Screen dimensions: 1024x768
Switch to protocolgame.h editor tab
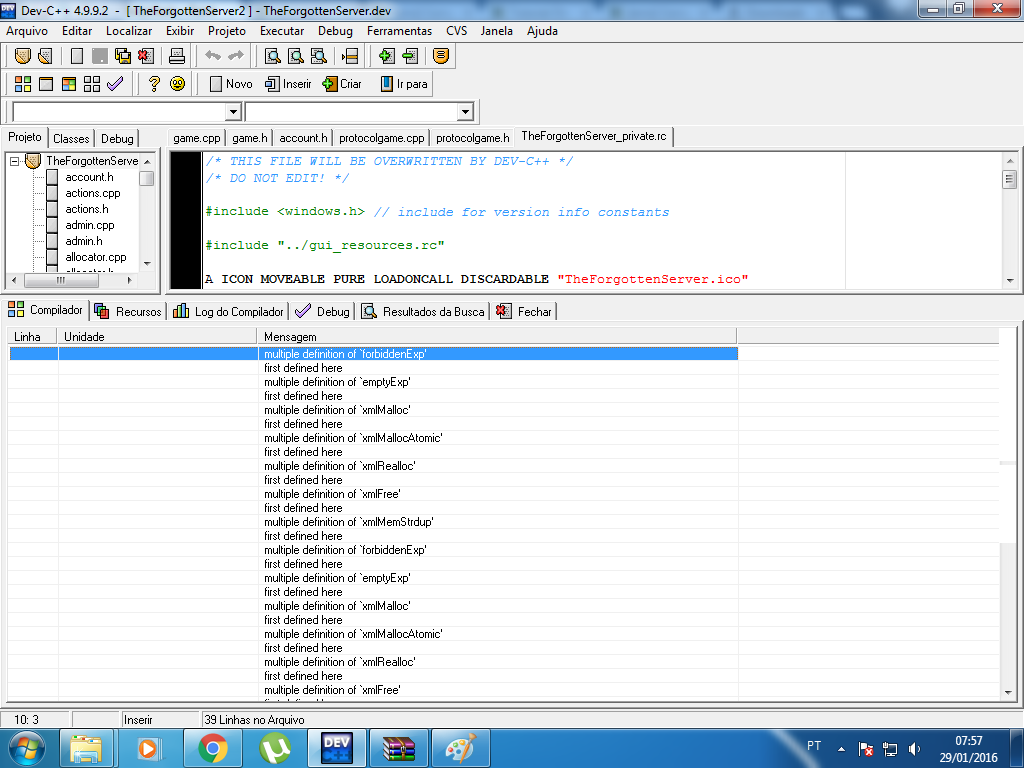[x=472, y=138]
